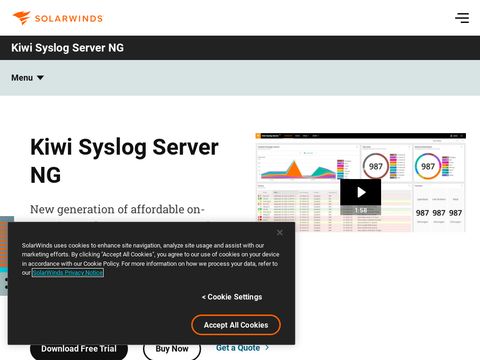The height and width of the screenshot is (360, 480).
Task: Play the Kiwi Syslog product video
Action: click(360, 192)
